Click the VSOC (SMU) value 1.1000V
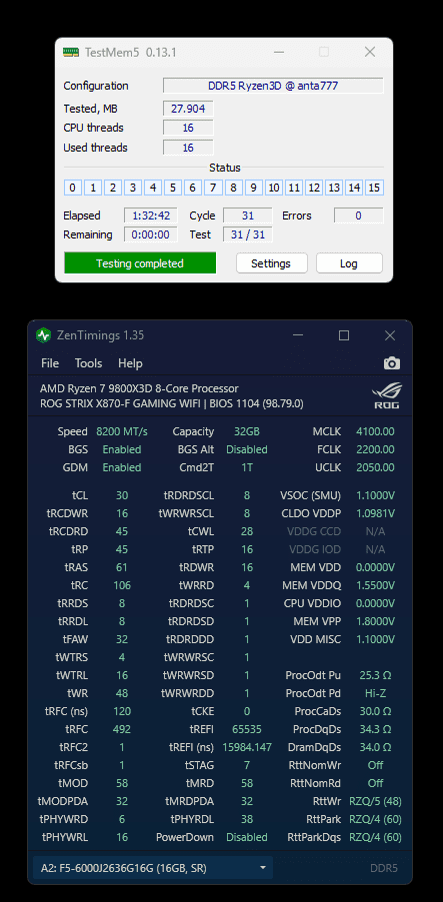The image size is (443, 902). pos(375,495)
